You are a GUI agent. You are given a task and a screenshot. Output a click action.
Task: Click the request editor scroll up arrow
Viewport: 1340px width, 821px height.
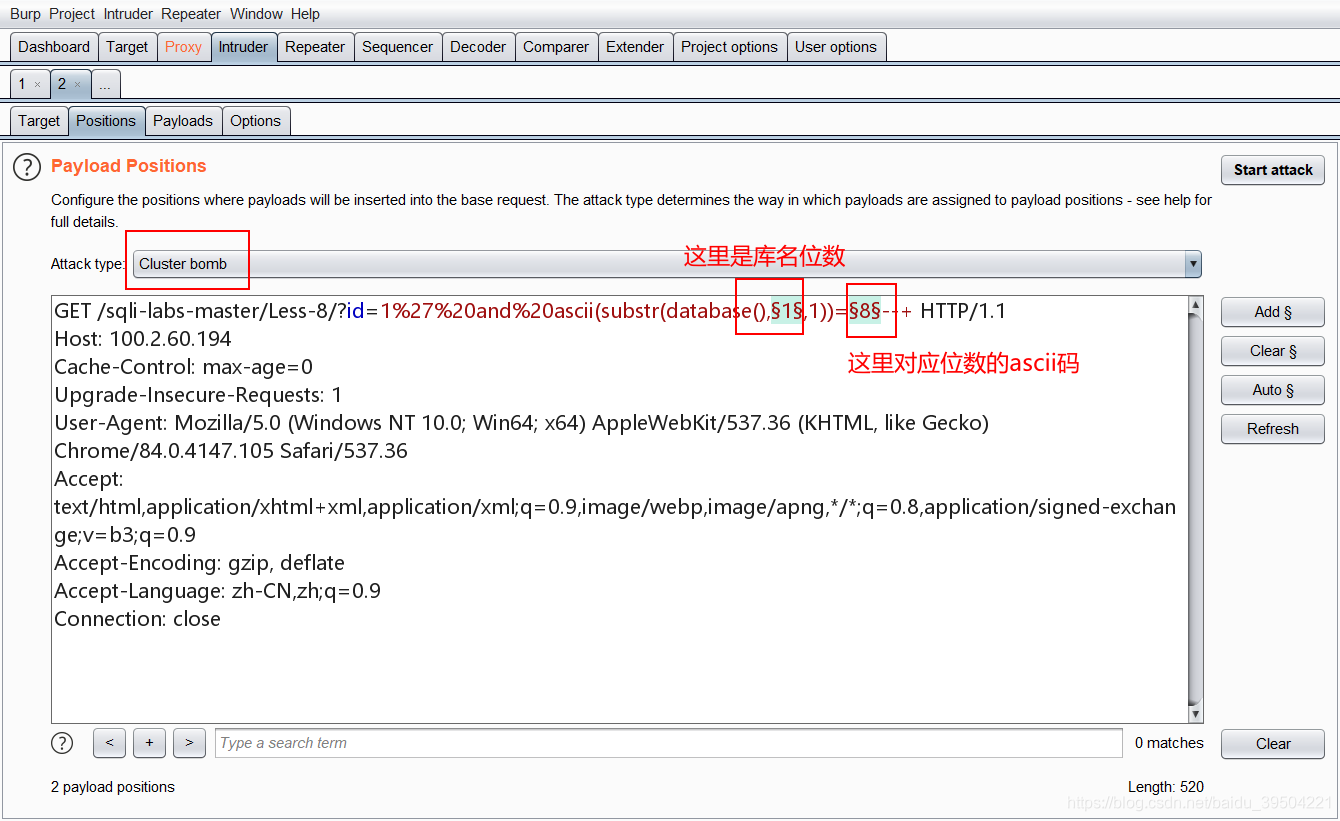1196,304
